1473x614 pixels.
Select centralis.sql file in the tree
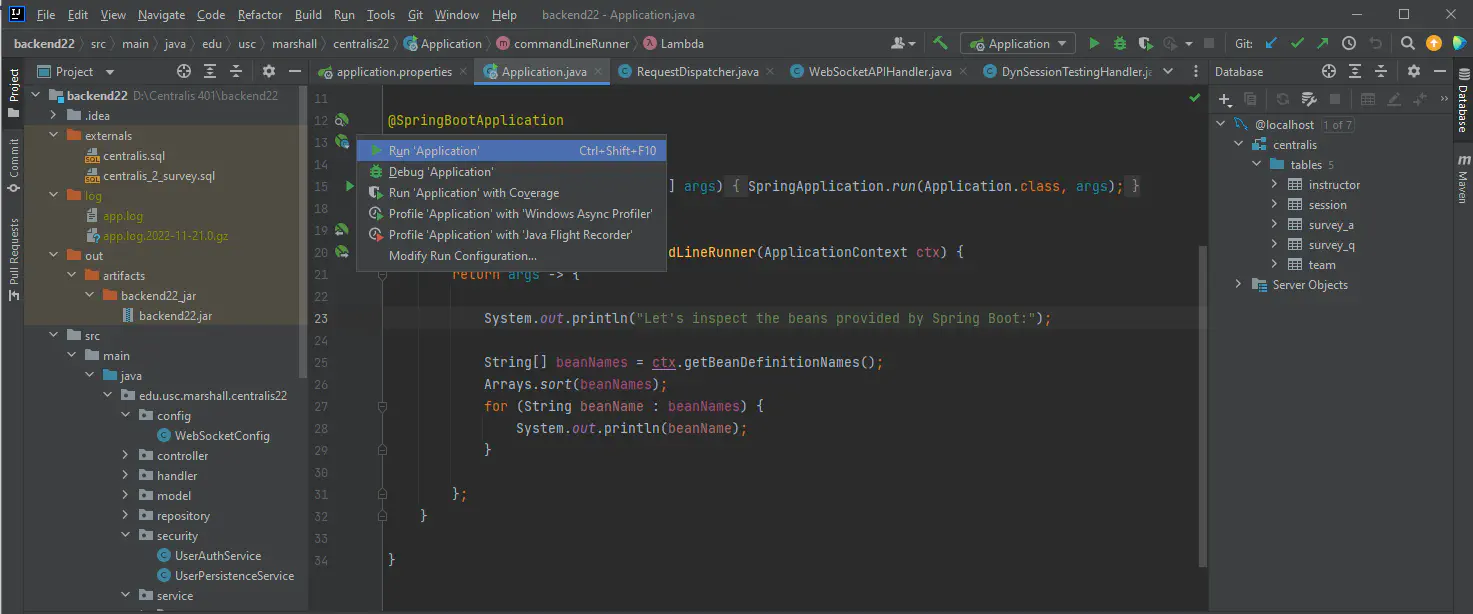pyautogui.click(x=134, y=156)
